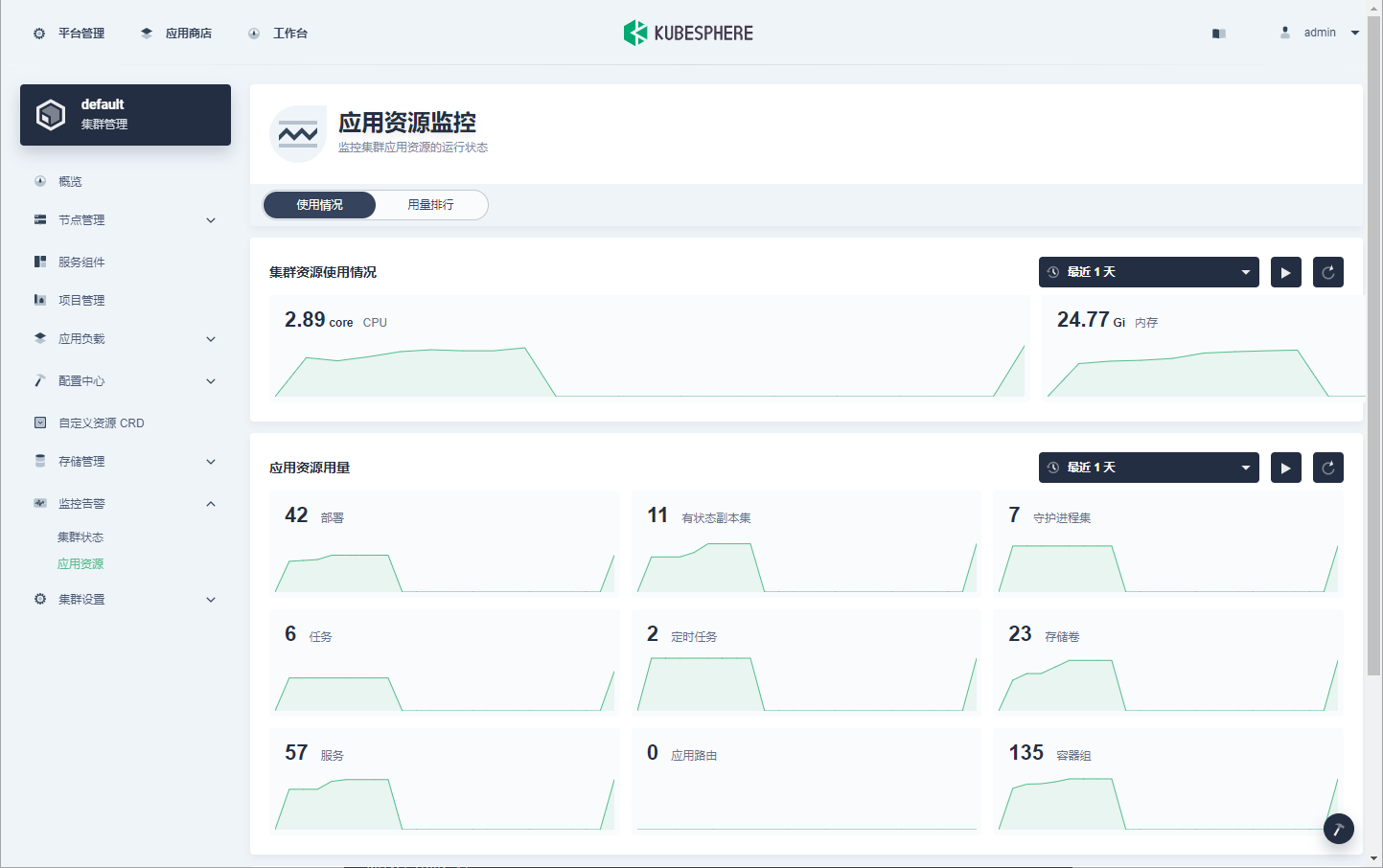Switch to the 用量排行 tab
This screenshot has width=1383, height=868.
pyautogui.click(x=431, y=205)
